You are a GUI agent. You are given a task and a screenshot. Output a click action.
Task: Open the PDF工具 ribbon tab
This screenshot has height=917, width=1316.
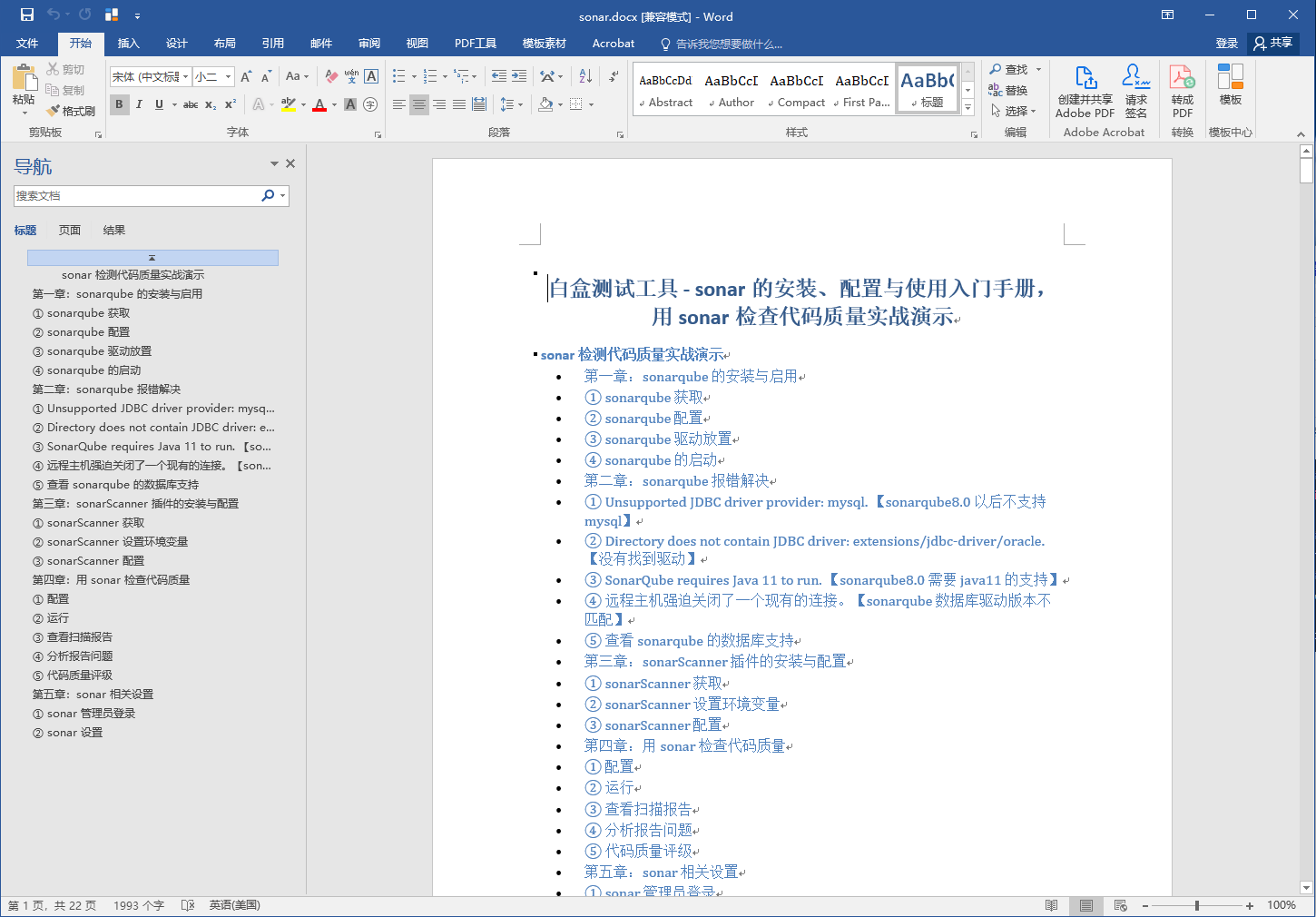(475, 43)
